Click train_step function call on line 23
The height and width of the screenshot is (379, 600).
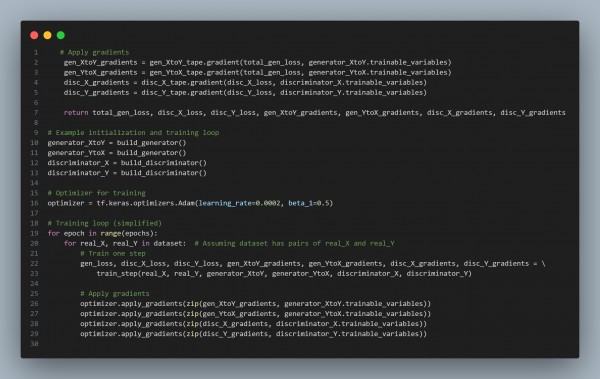[x=117, y=274]
